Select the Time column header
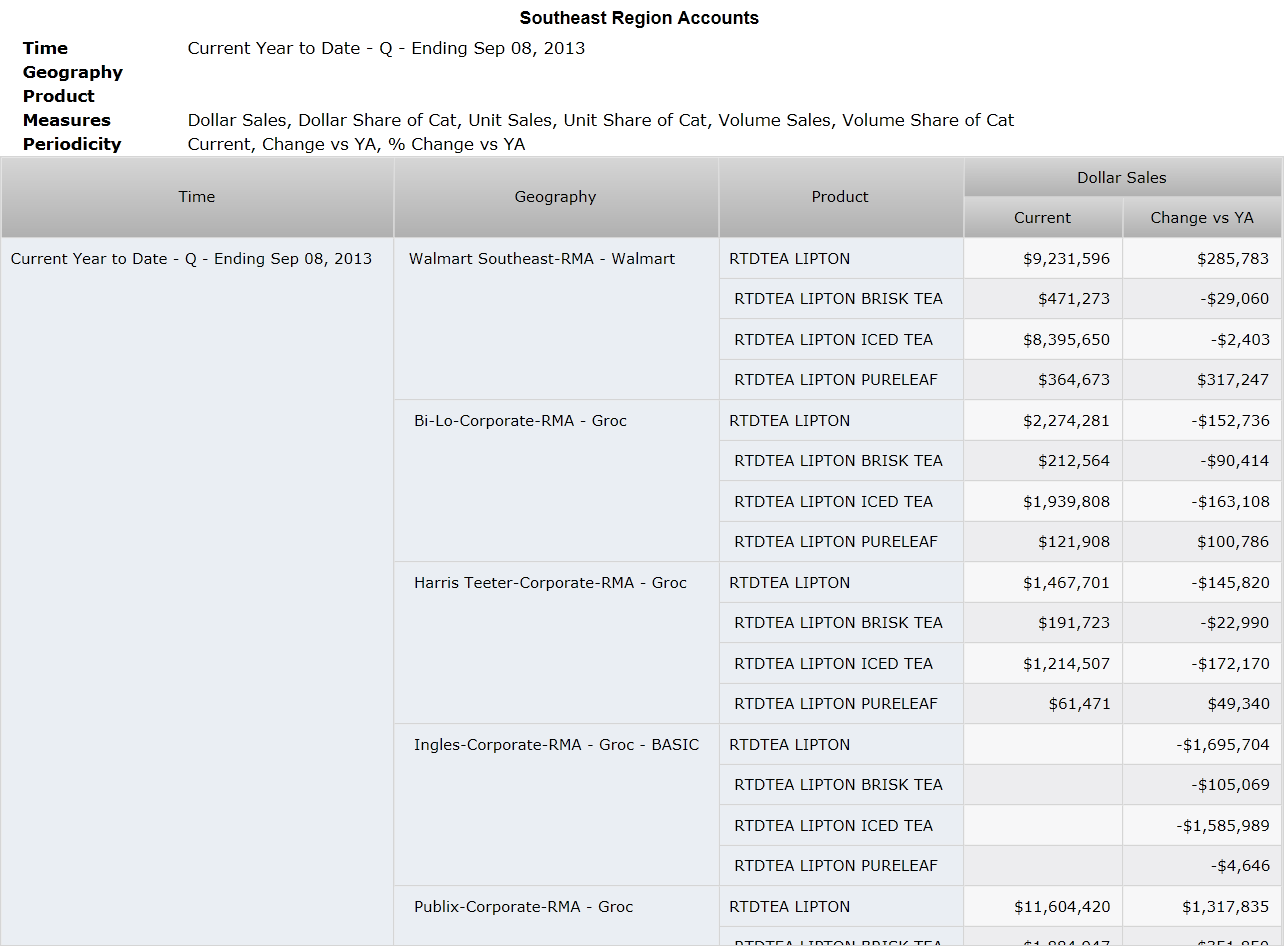Screen dimensions: 1284x946 [x=197, y=197]
